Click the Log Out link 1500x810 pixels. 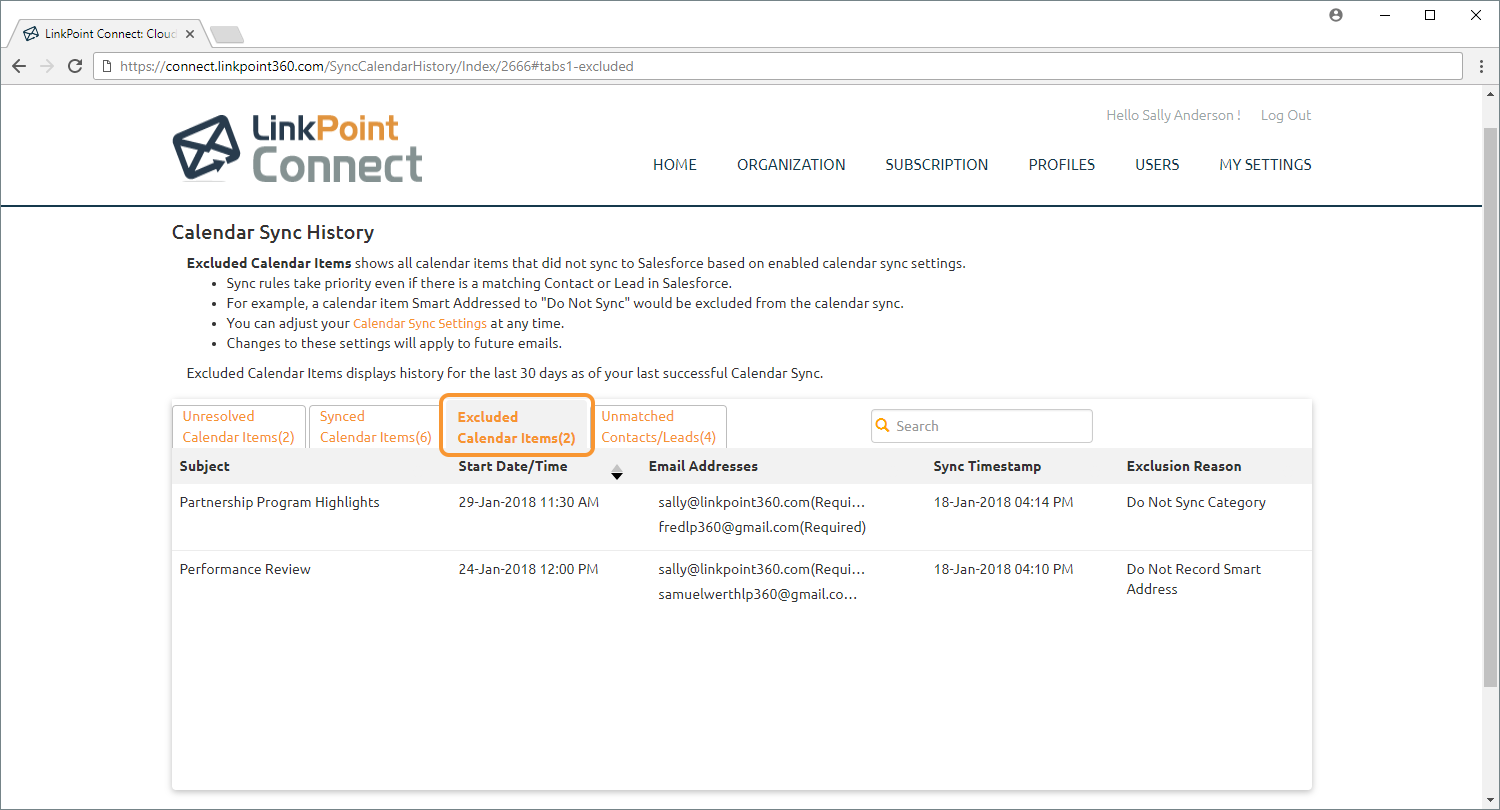(1286, 115)
